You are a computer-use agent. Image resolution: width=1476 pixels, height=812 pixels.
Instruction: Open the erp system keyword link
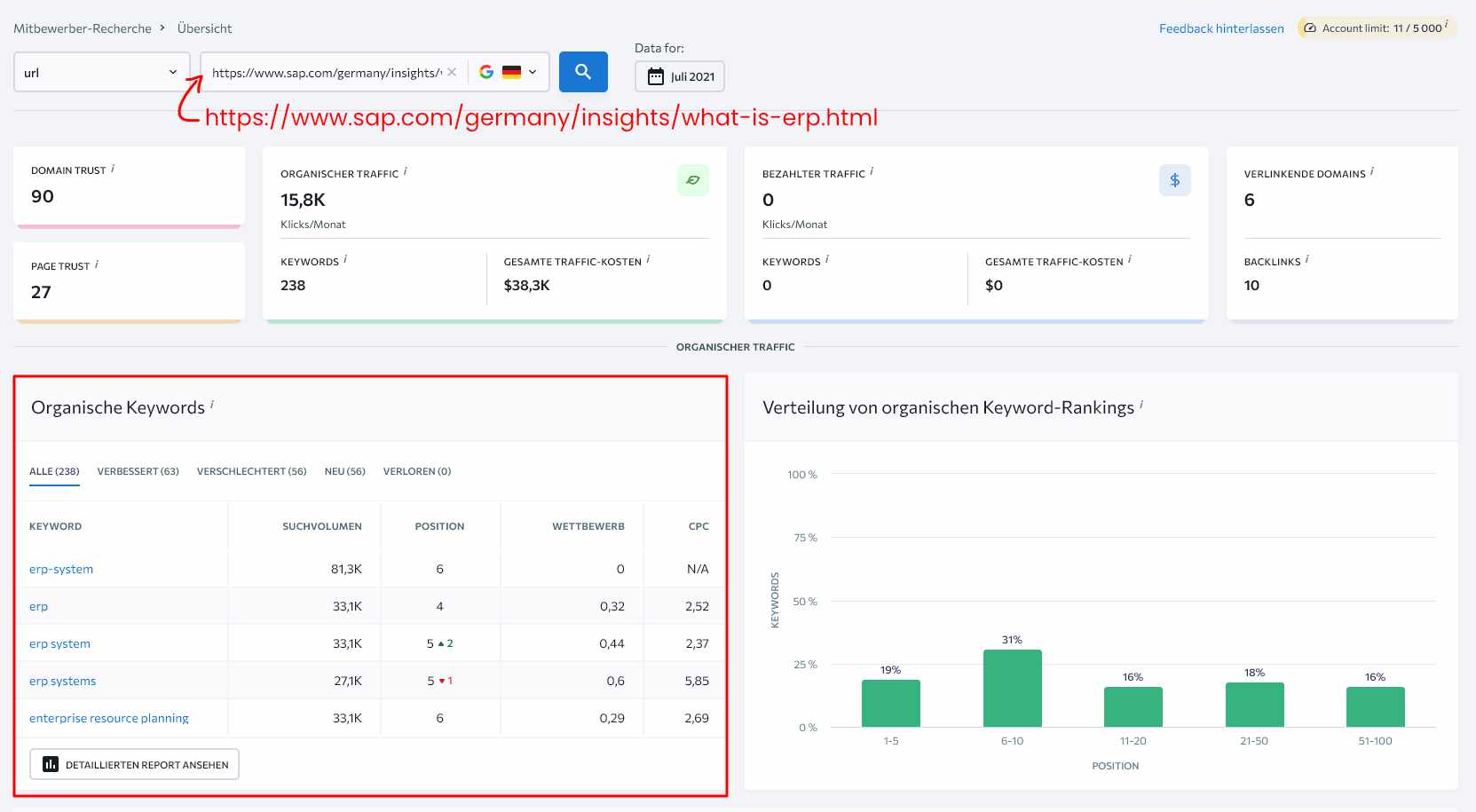59,643
